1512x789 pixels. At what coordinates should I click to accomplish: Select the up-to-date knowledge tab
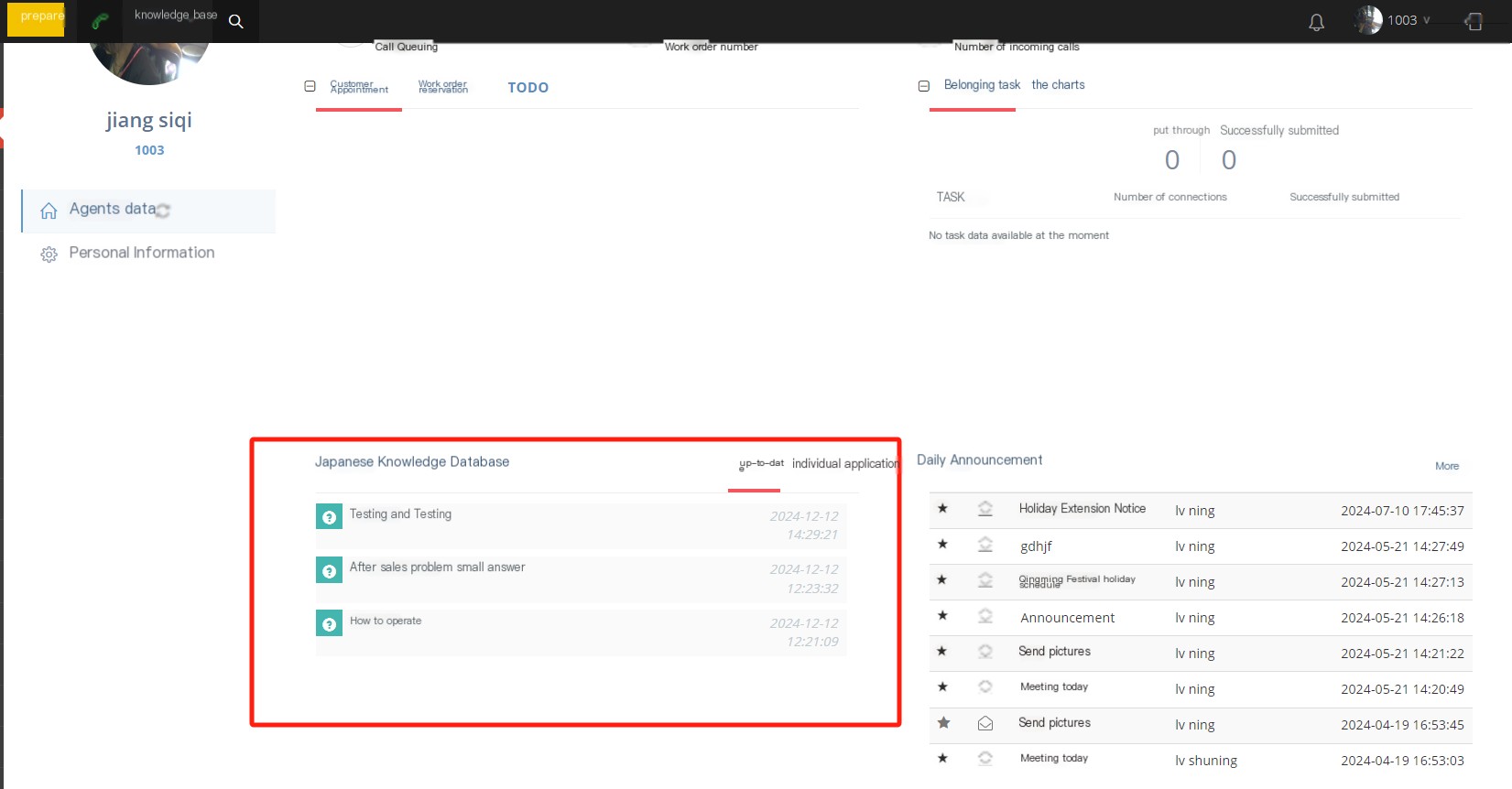tap(761, 464)
